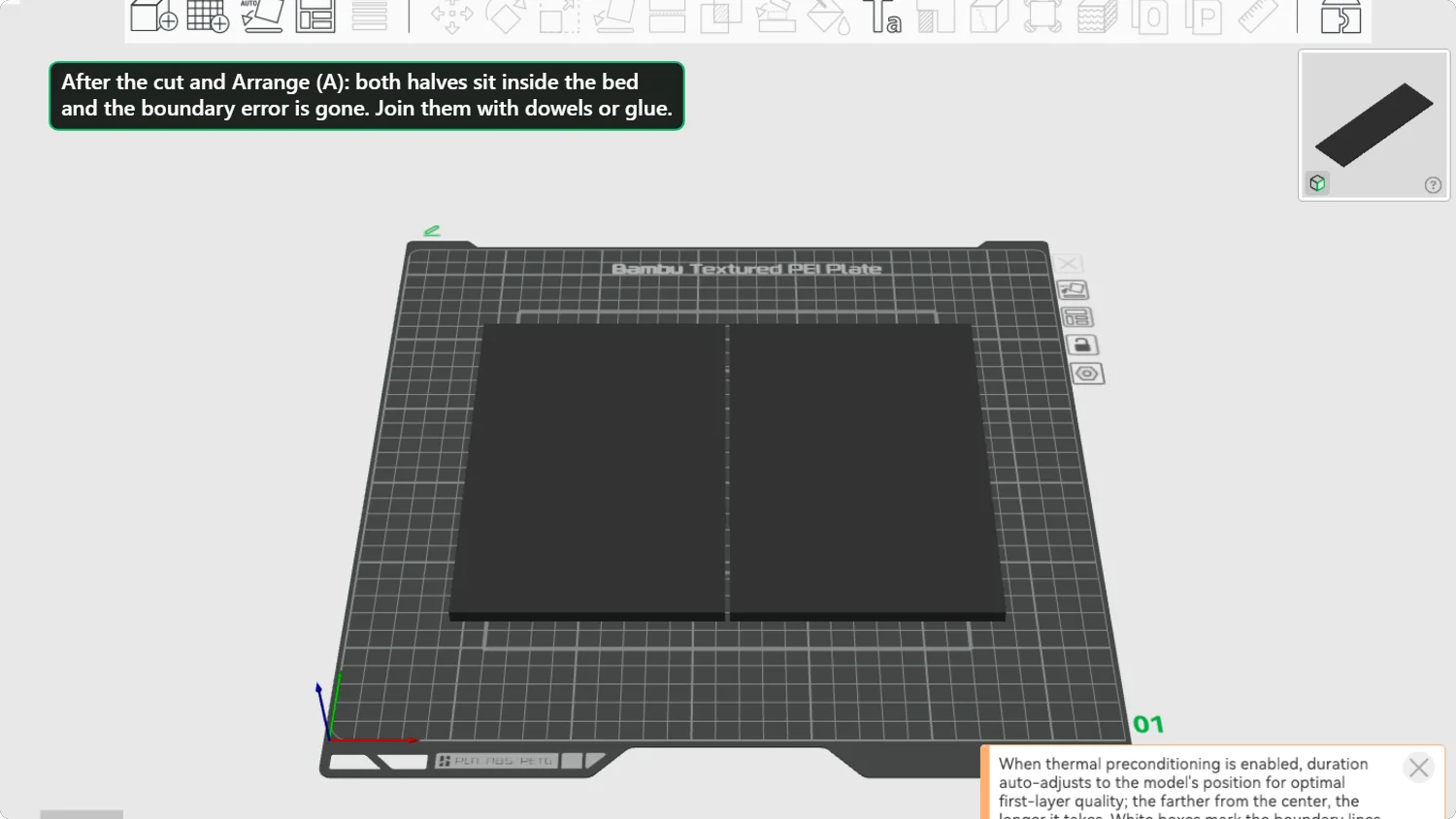Click the page icon labeled P
Image resolution: width=1456 pixels, height=819 pixels.
click(1204, 16)
